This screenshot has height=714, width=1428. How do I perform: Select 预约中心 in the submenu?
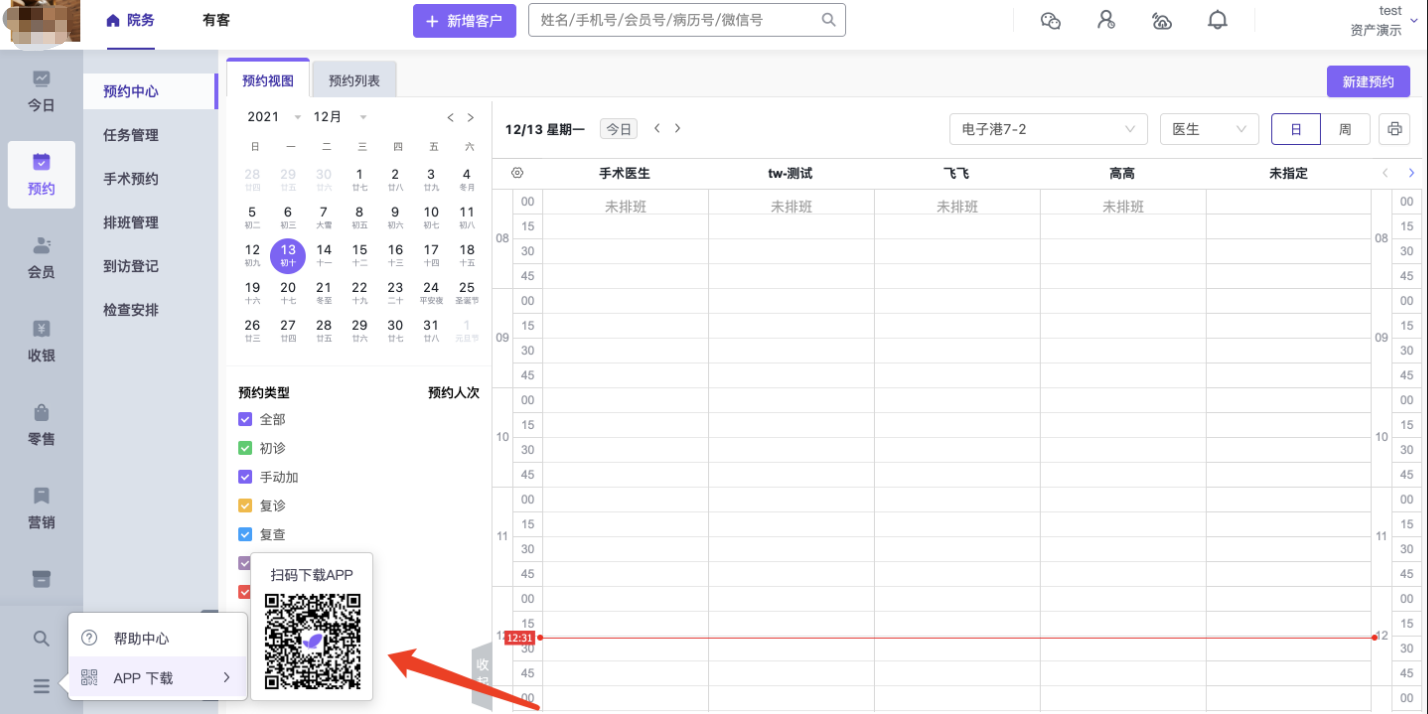pyautogui.click(x=150, y=91)
